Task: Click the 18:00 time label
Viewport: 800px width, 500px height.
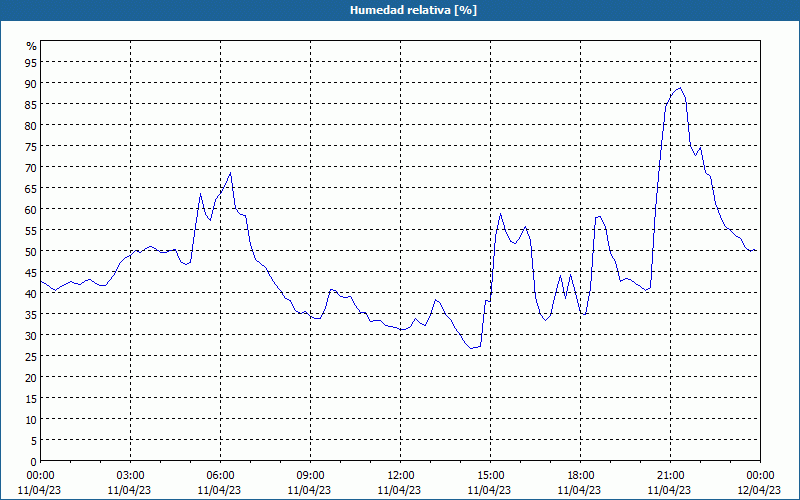Action: [x=581, y=476]
